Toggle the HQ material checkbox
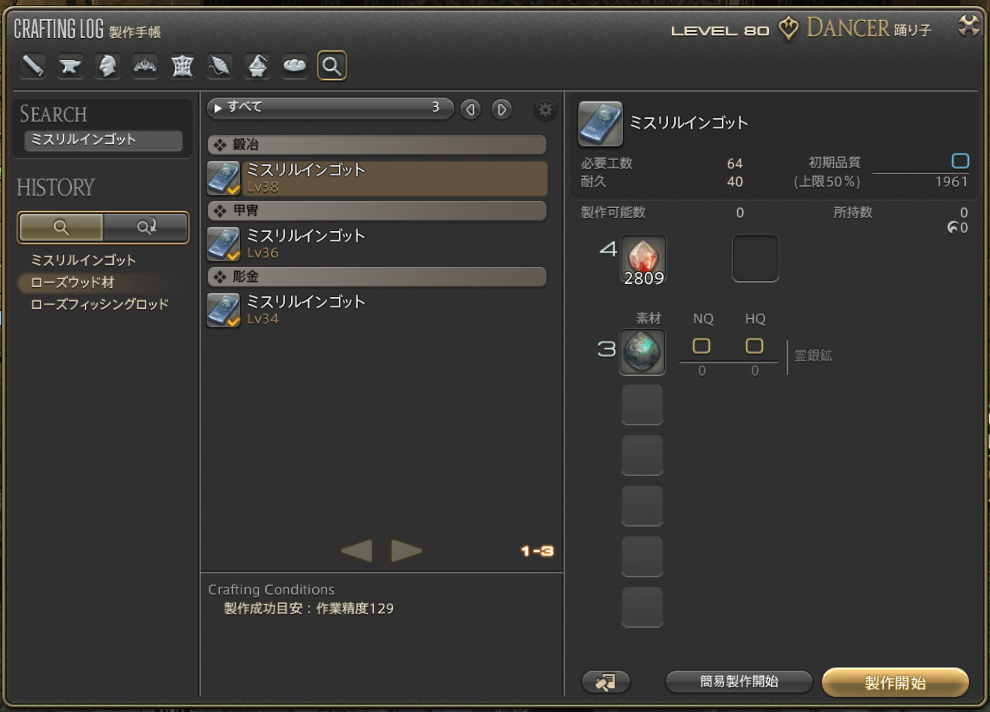This screenshot has height=712, width=990. [x=754, y=346]
